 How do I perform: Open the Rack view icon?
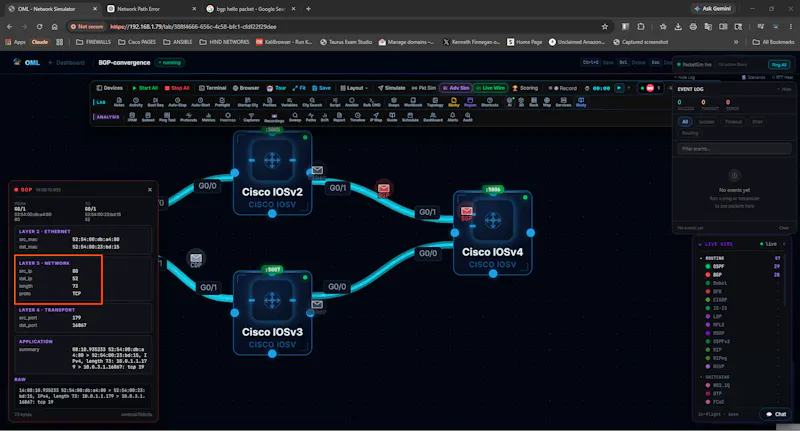(x=534, y=102)
